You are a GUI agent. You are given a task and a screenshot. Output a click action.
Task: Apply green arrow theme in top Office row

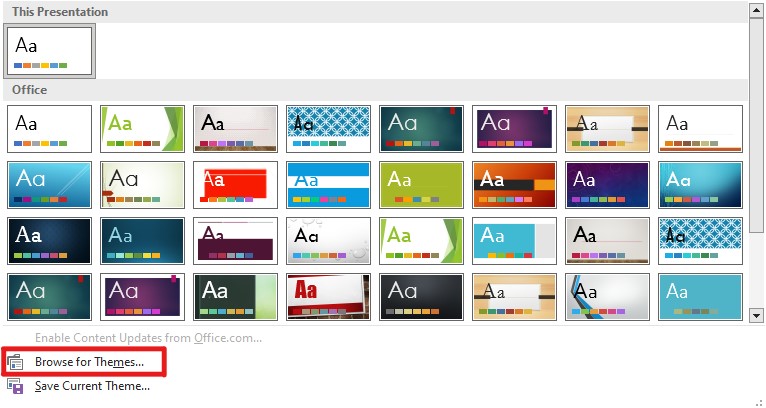coord(143,129)
